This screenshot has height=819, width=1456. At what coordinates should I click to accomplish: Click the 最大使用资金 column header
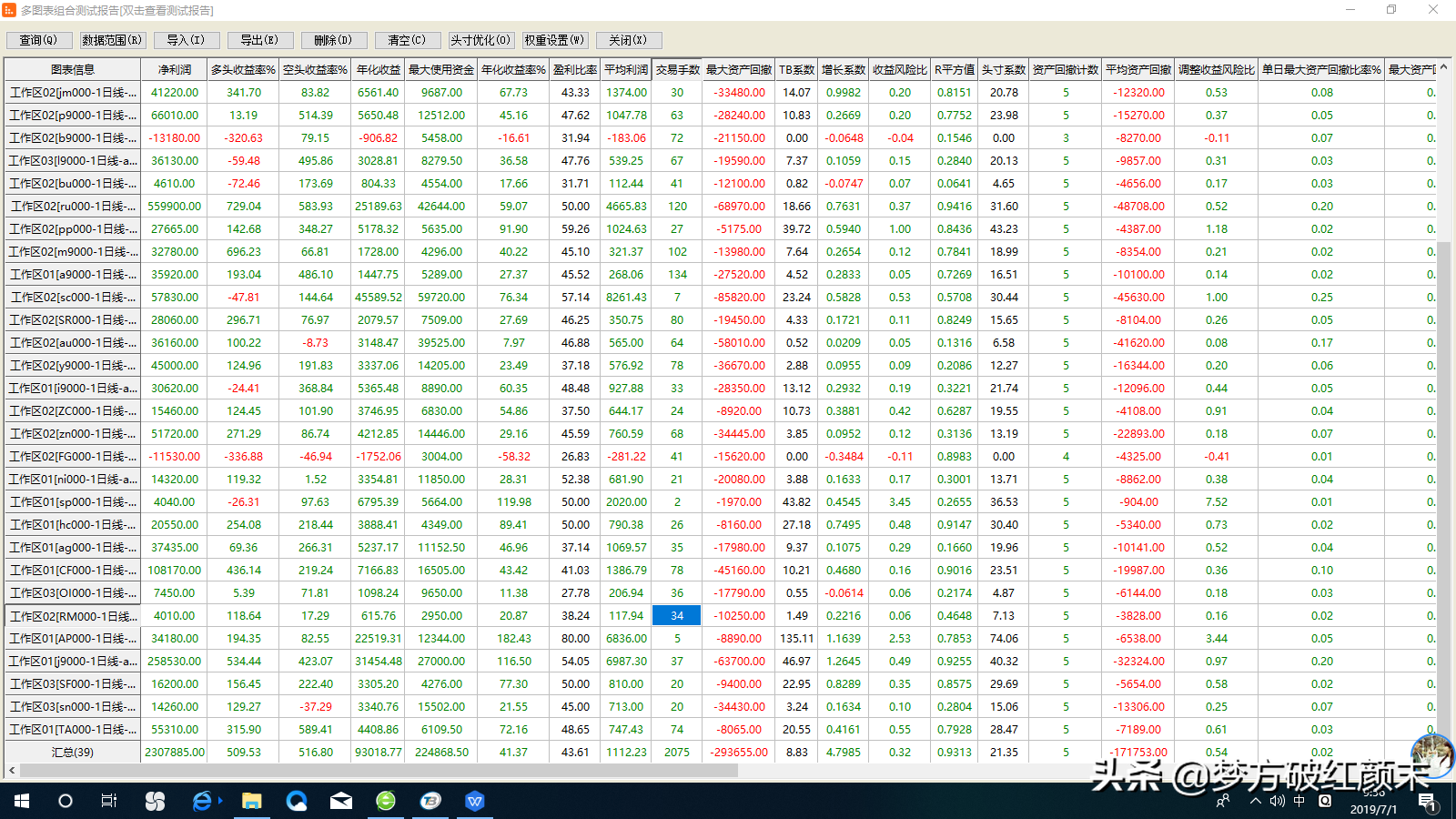441,69
